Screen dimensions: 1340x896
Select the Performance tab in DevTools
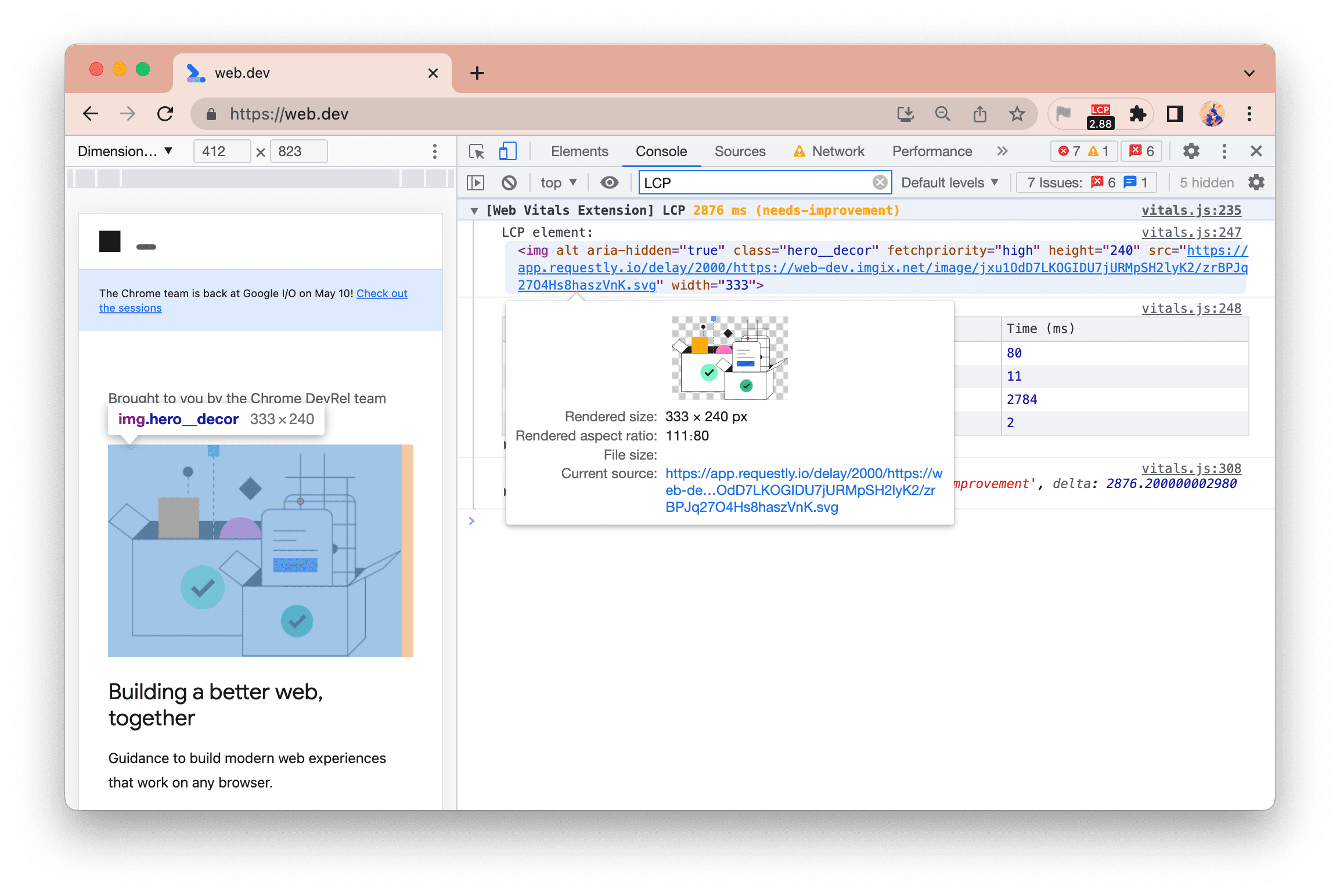[x=929, y=151]
